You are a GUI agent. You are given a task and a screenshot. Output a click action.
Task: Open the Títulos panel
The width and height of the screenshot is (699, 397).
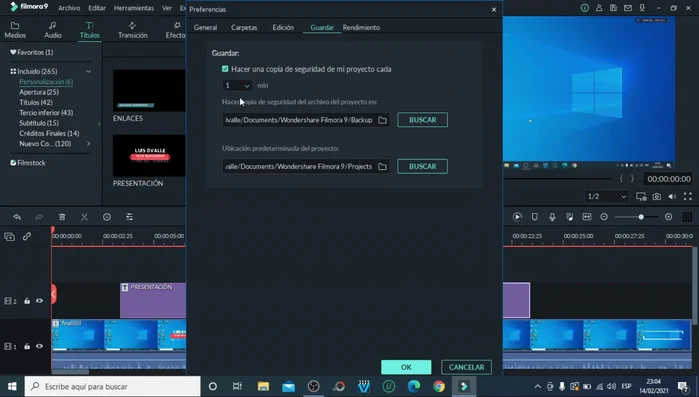[90, 30]
